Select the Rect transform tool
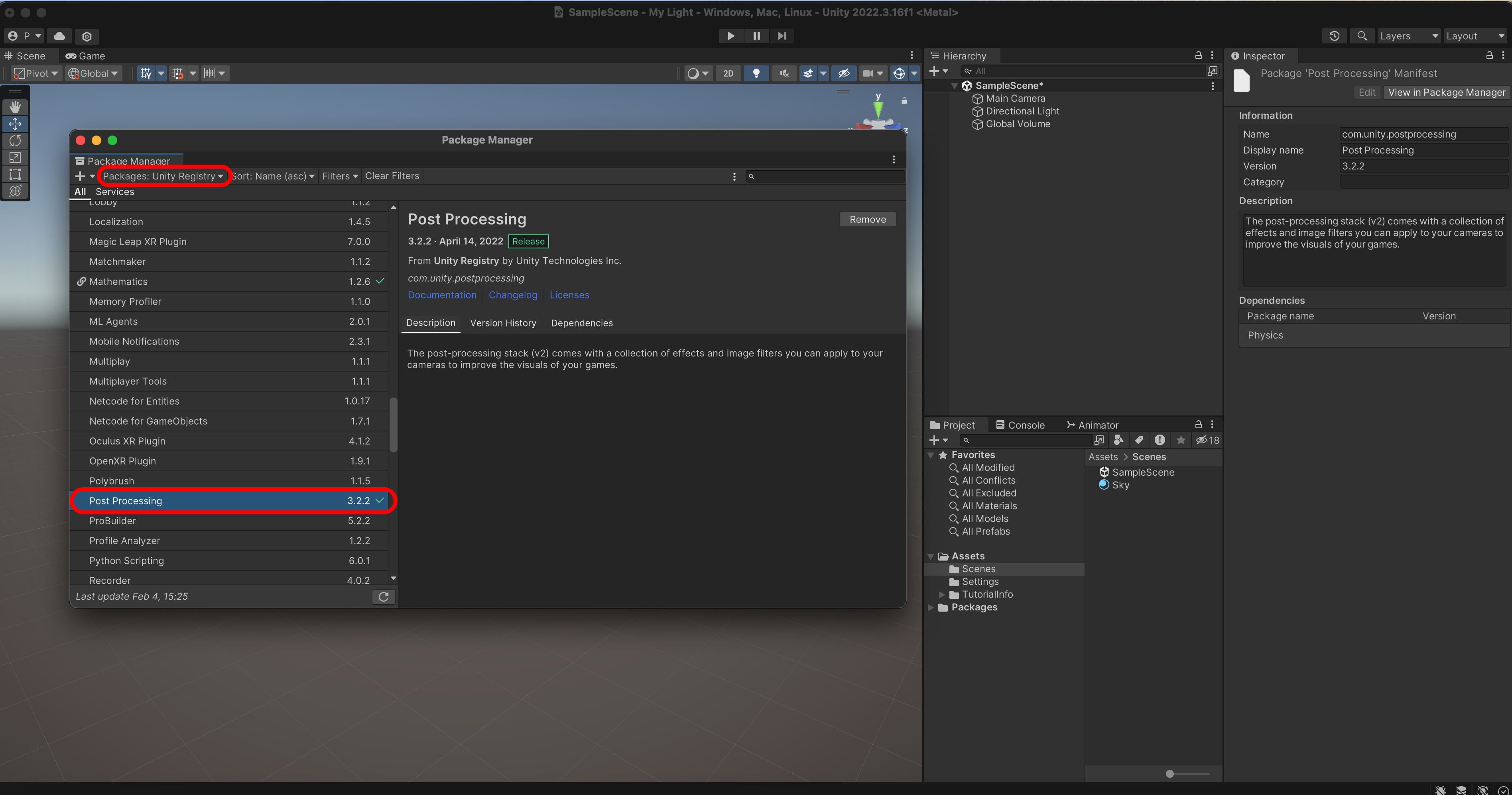The height and width of the screenshot is (795, 1512). 15,174
